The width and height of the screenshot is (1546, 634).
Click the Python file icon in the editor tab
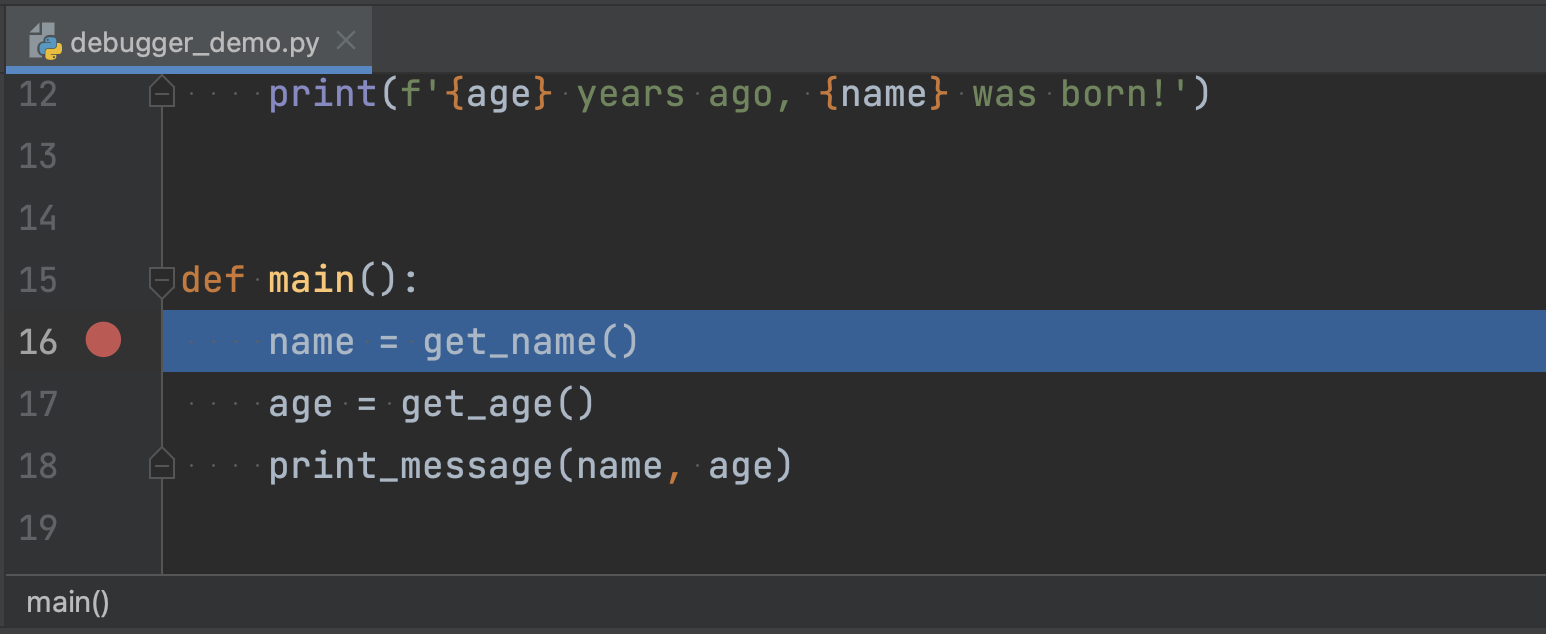pyautogui.click(x=44, y=42)
